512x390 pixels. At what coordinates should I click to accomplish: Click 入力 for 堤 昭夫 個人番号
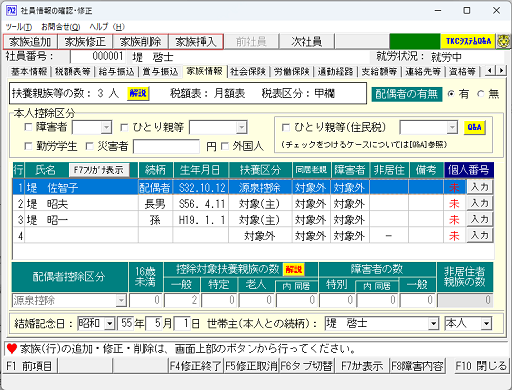click(480, 203)
